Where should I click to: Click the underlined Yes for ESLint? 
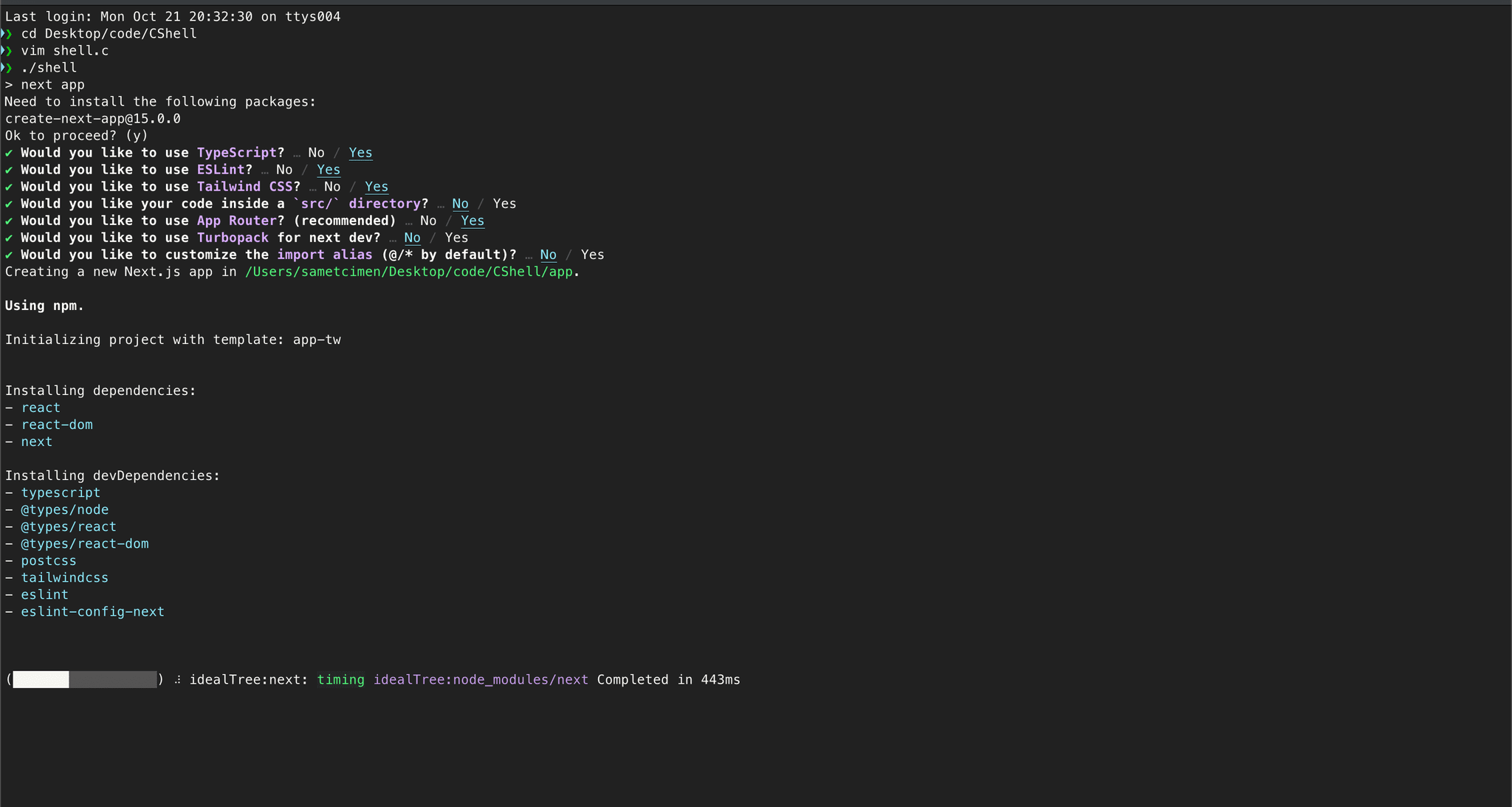click(329, 170)
